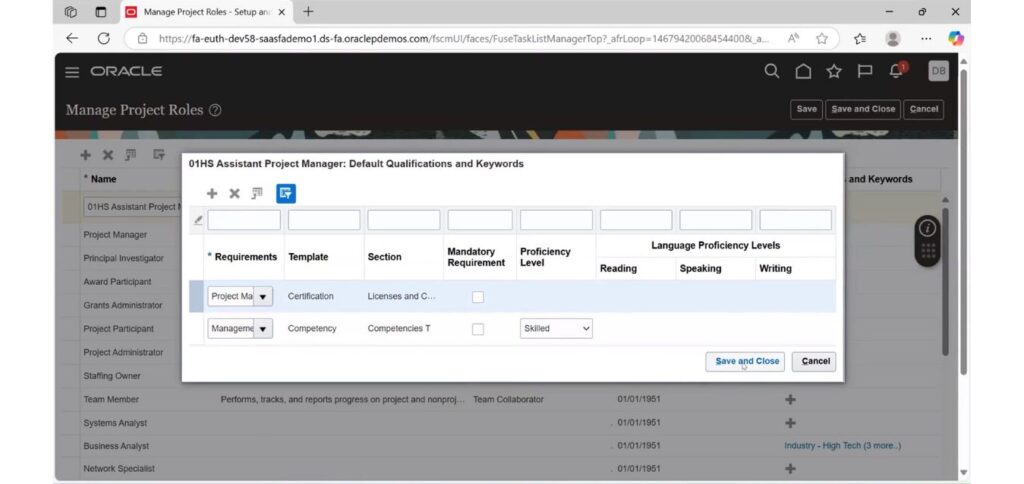Open Favorites star in Oracle header

pyautogui.click(x=834, y=71)
